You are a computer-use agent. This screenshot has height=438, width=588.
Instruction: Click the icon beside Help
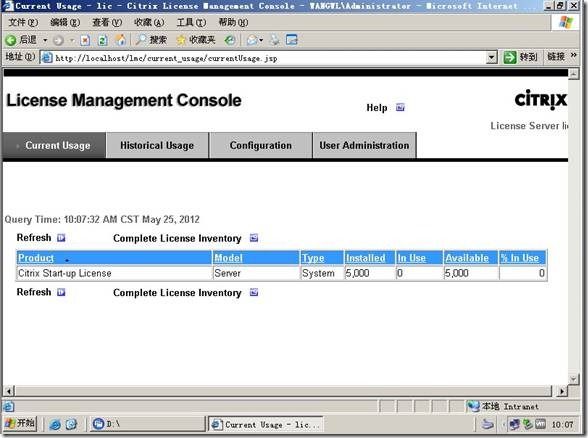(400, 107)
